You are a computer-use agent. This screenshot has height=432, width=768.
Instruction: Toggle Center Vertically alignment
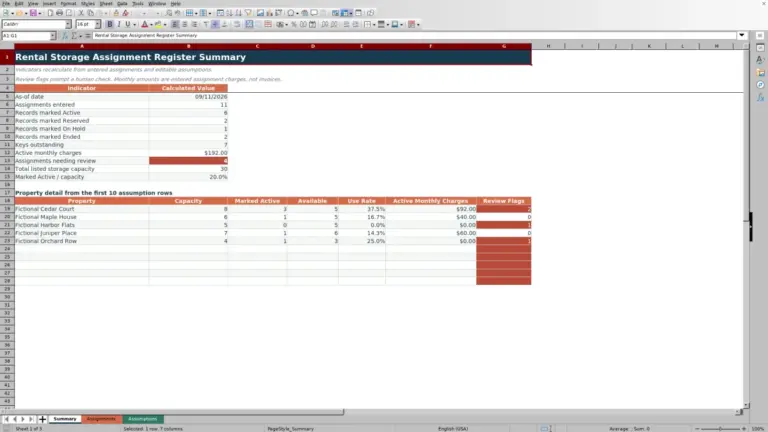215,24
